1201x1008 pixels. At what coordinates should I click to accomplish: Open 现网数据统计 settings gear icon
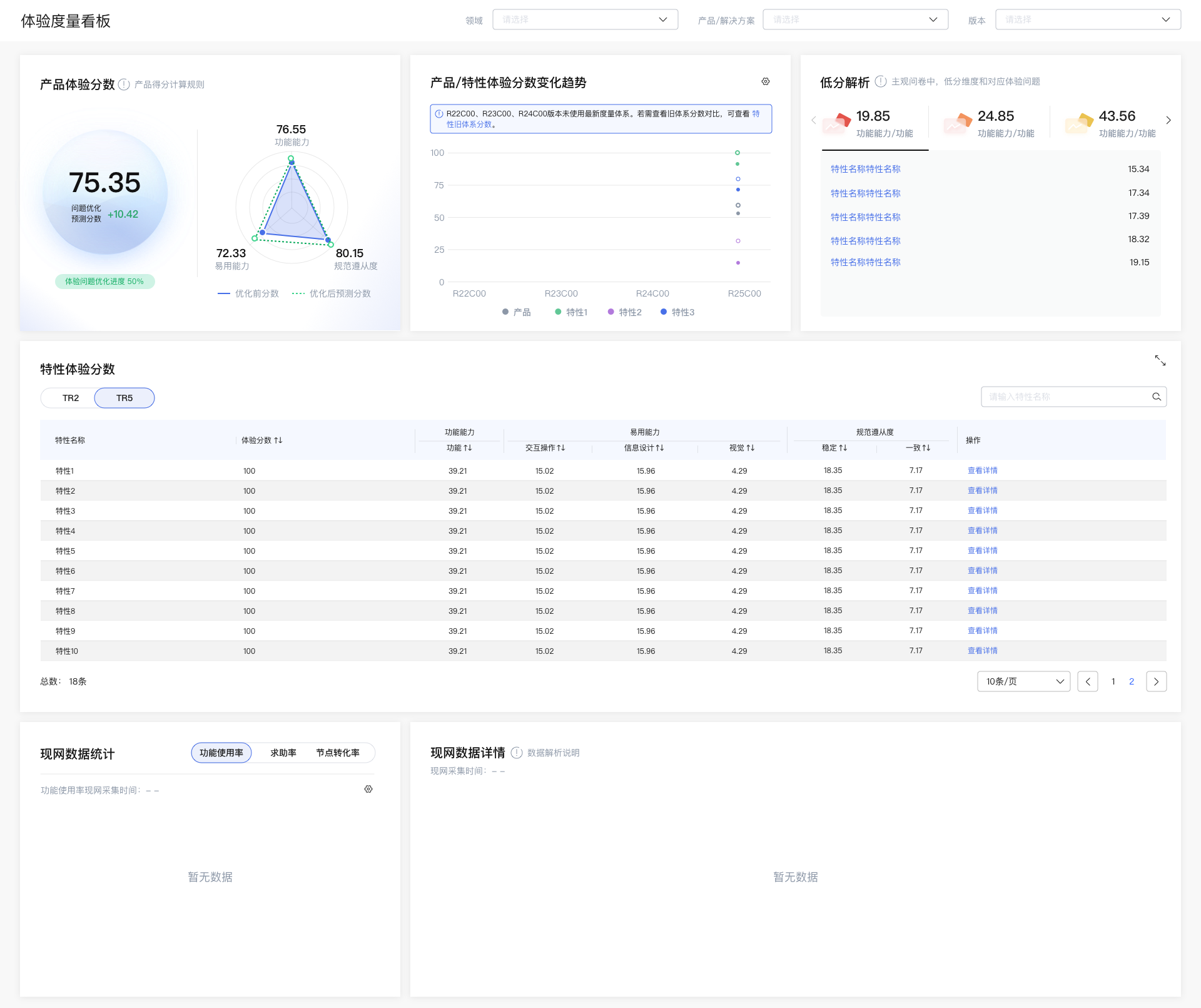click(x=368, y=789)
